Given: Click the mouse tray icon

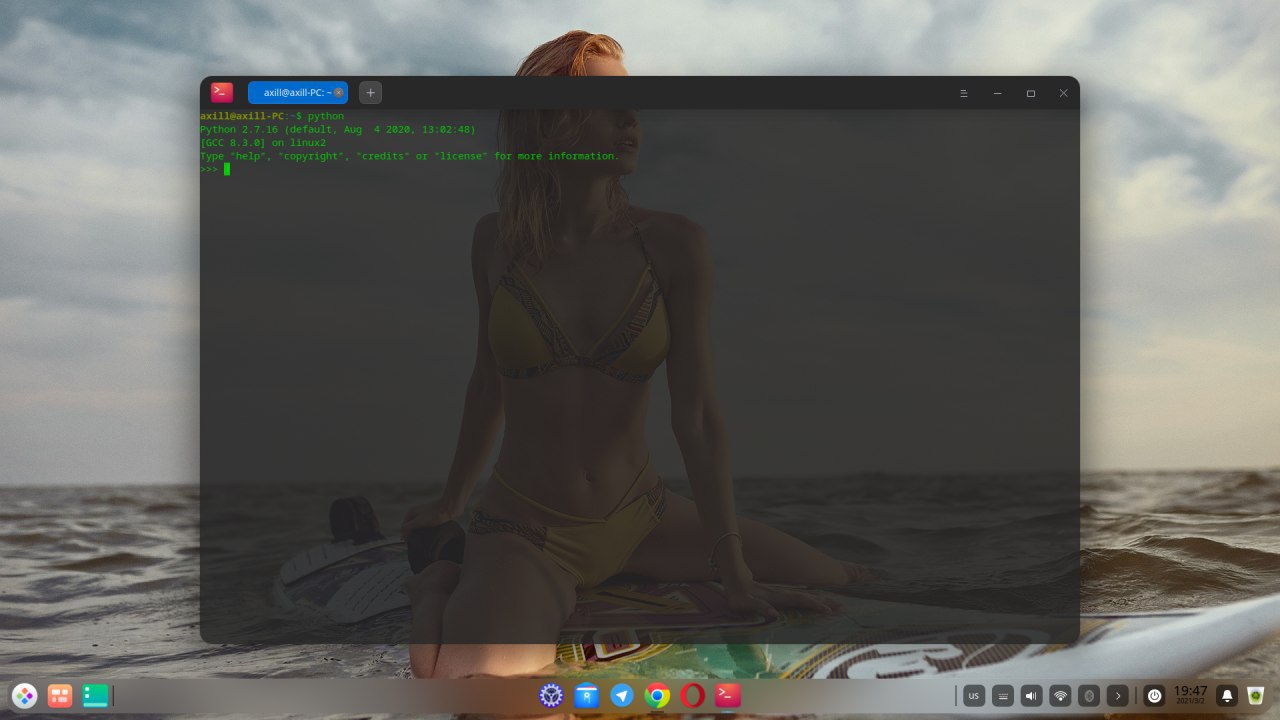Looking at the screenshot, I should 1090,696.
